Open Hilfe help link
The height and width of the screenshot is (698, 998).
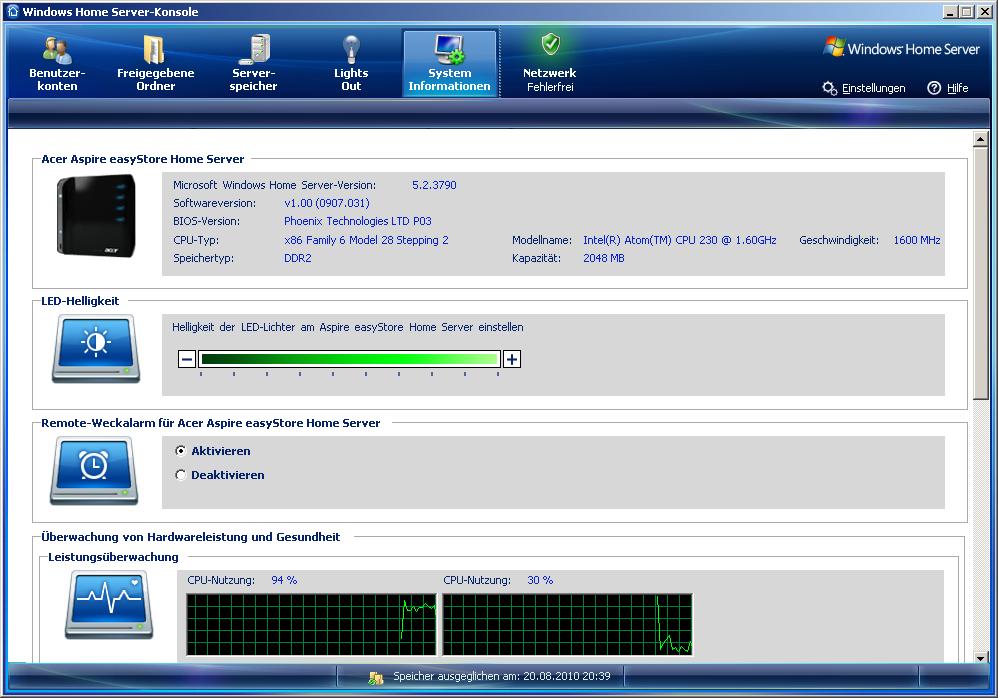click(x=948, y=88)
